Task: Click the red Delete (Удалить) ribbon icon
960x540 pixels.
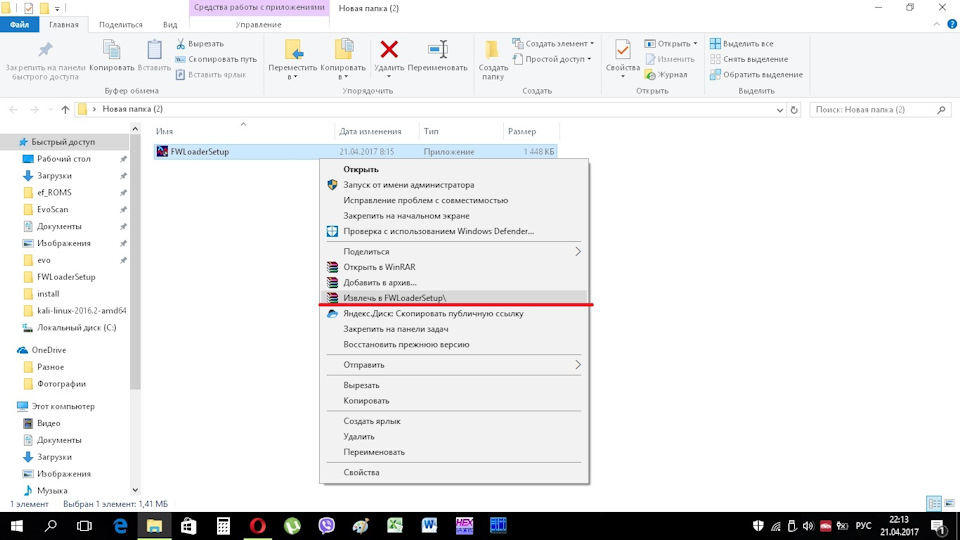Action: click(x=389, y=51)
